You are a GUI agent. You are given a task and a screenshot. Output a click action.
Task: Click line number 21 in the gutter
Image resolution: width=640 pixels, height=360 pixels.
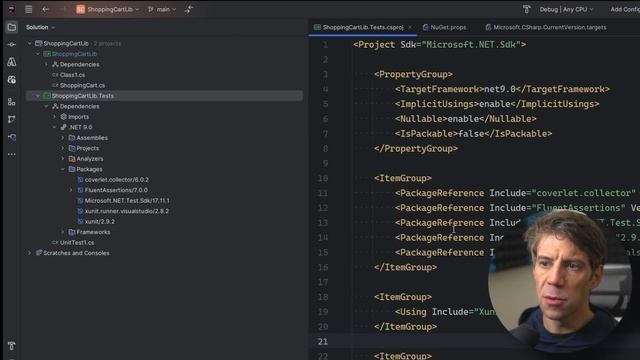(x=323, y=342)
